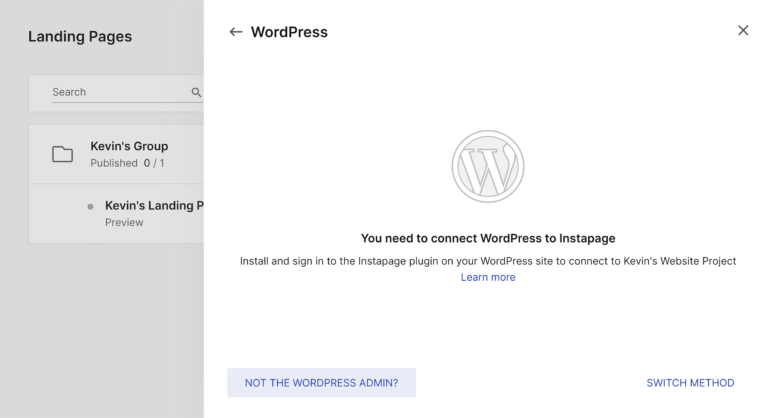Open Kevin's Group row
Screen dimensions: 768x418
coord(116,154)
